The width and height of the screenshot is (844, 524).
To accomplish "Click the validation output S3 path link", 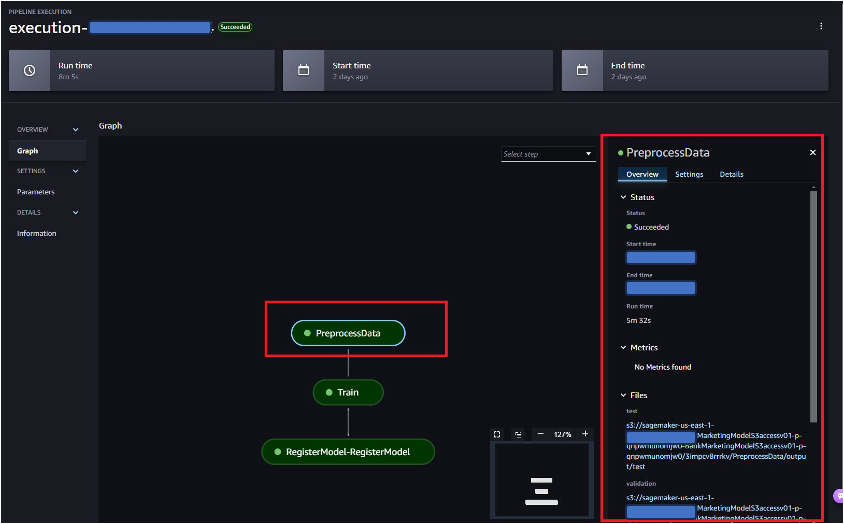I will pos(714,508).
